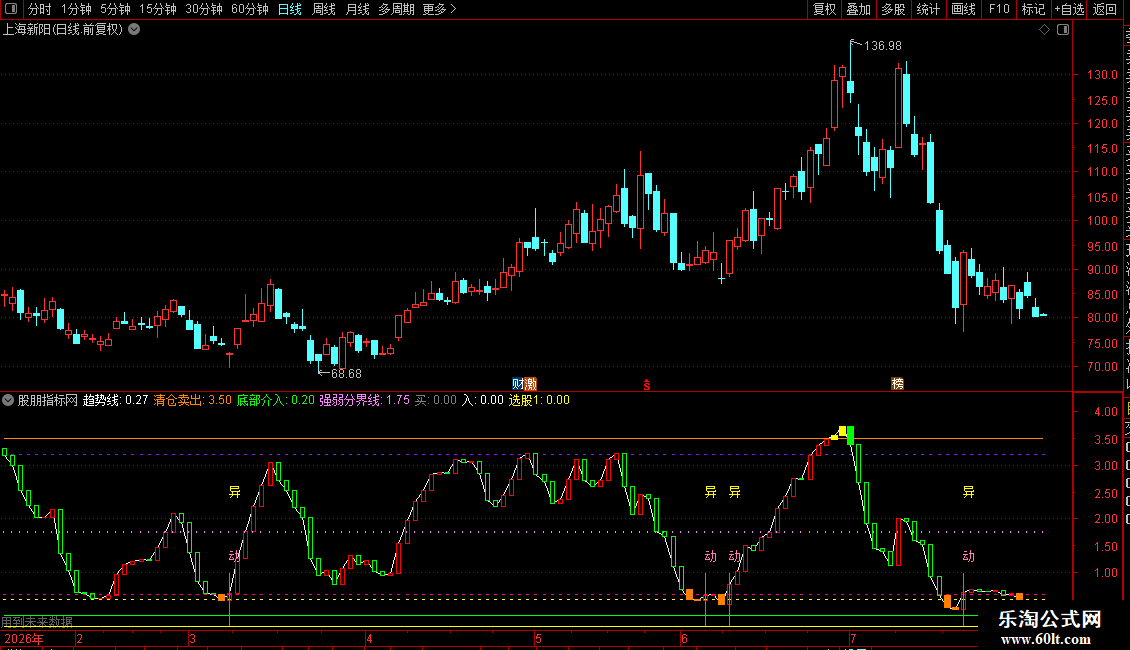
Task: Click the 3.50 indicator axis label
Action: point(1105,440)
